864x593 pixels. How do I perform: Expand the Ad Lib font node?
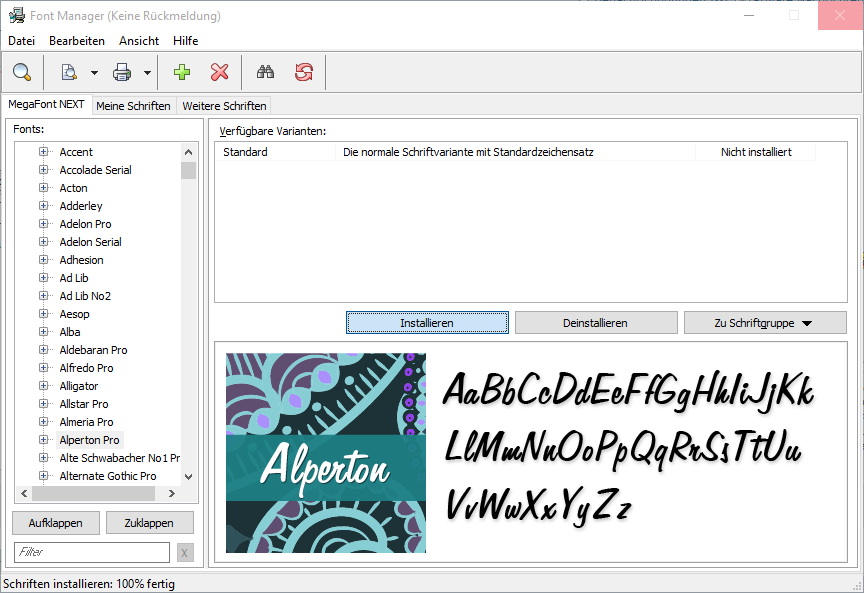(x=44, y=278)
